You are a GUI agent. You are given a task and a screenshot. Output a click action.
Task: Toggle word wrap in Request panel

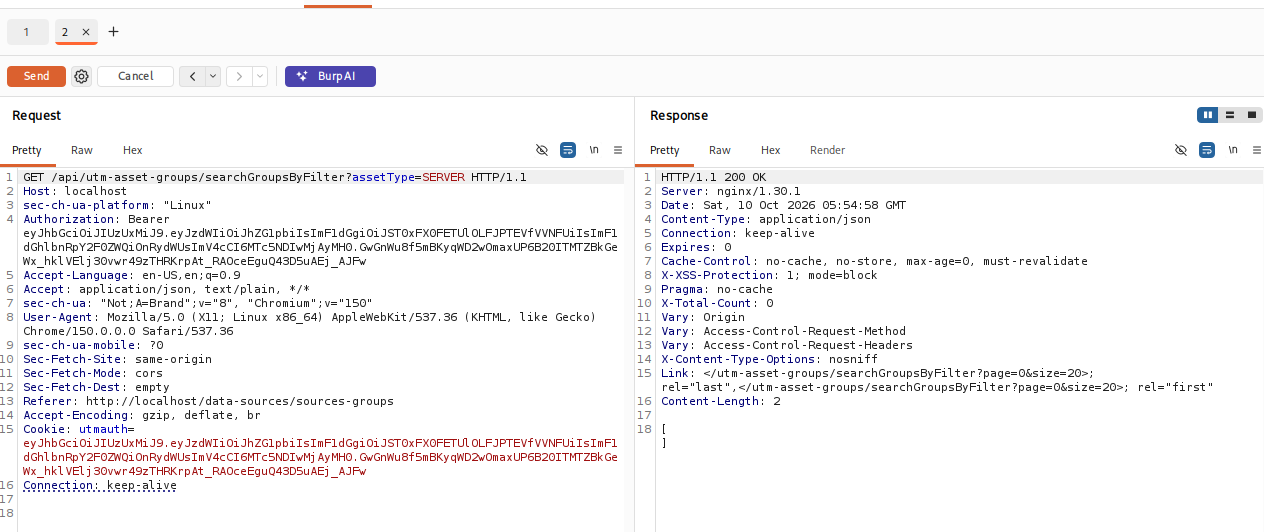[x=568, y=150]
